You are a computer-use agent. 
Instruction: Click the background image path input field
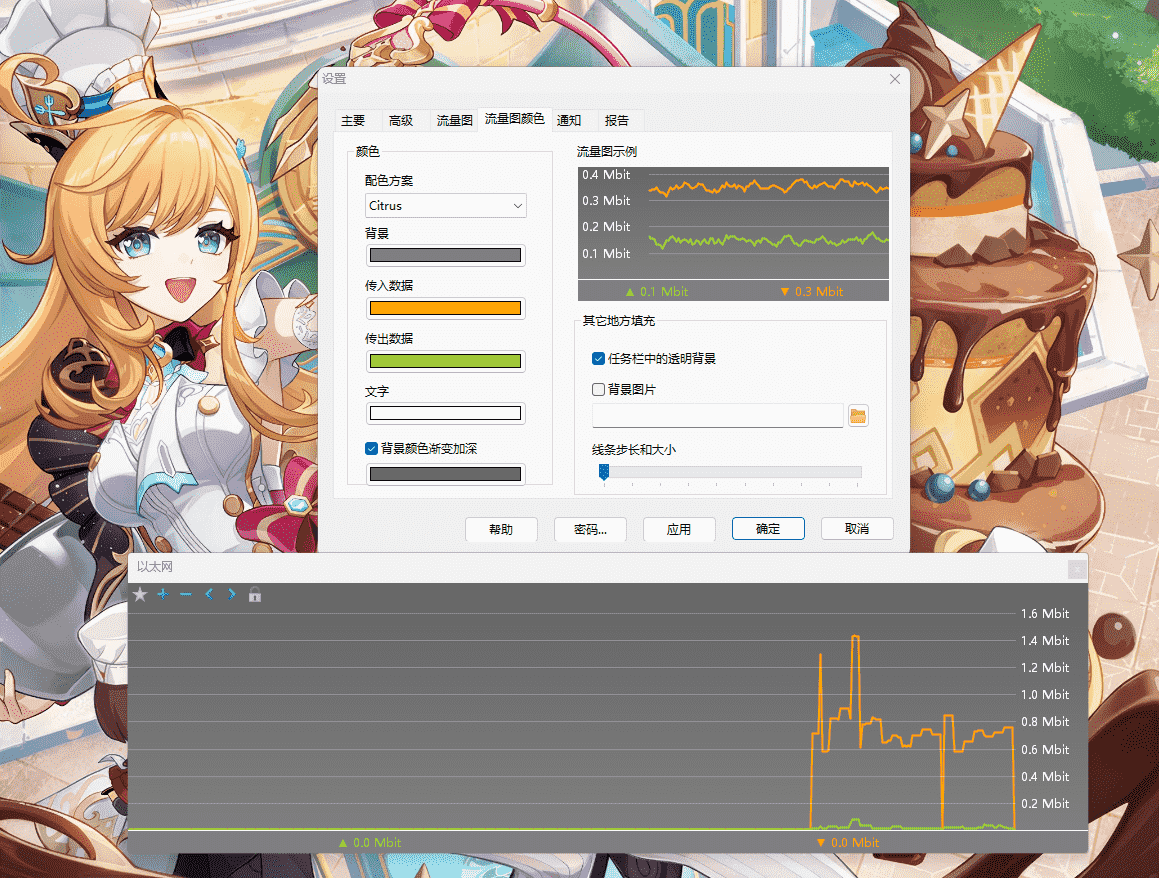click(716, 415)
